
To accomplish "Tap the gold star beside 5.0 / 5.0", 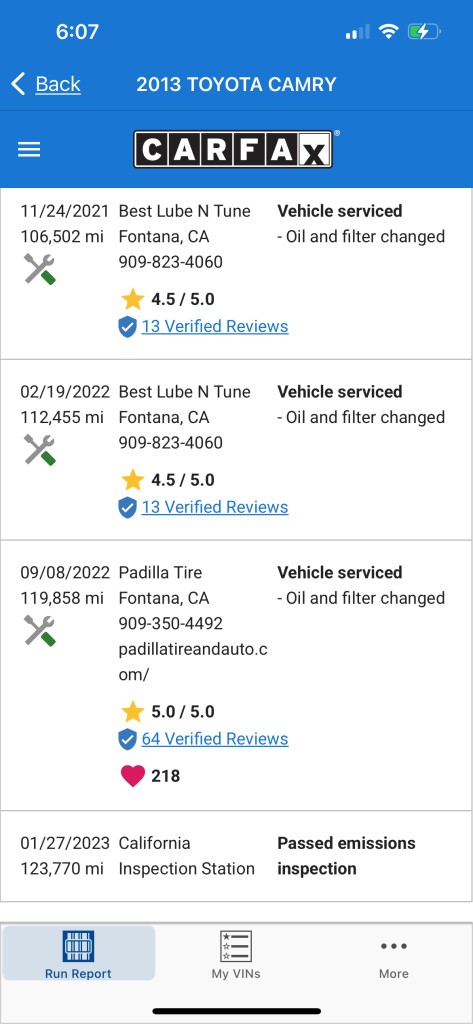I will (x=133, y=711).
